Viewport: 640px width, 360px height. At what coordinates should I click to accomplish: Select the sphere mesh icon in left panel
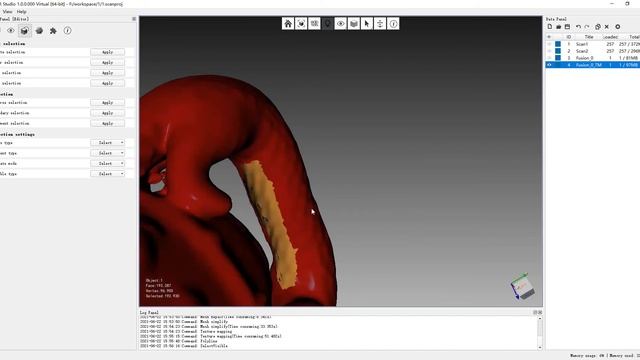pyautogui.click(x=39, y=31)
